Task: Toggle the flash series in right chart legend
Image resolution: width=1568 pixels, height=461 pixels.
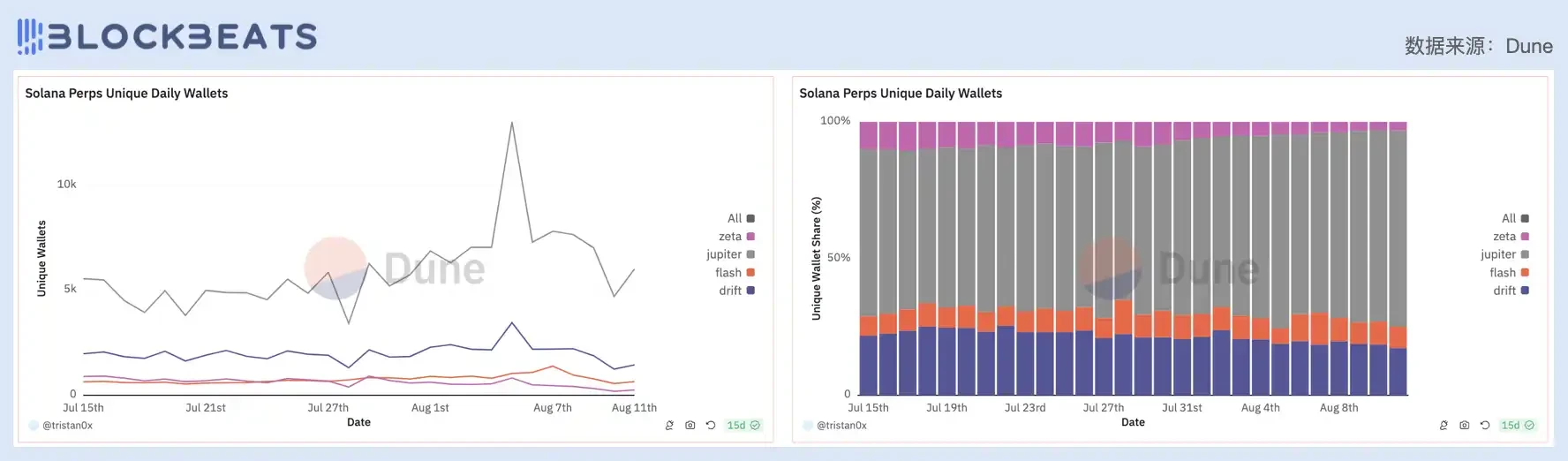Action: click(x=1509, y=273)
